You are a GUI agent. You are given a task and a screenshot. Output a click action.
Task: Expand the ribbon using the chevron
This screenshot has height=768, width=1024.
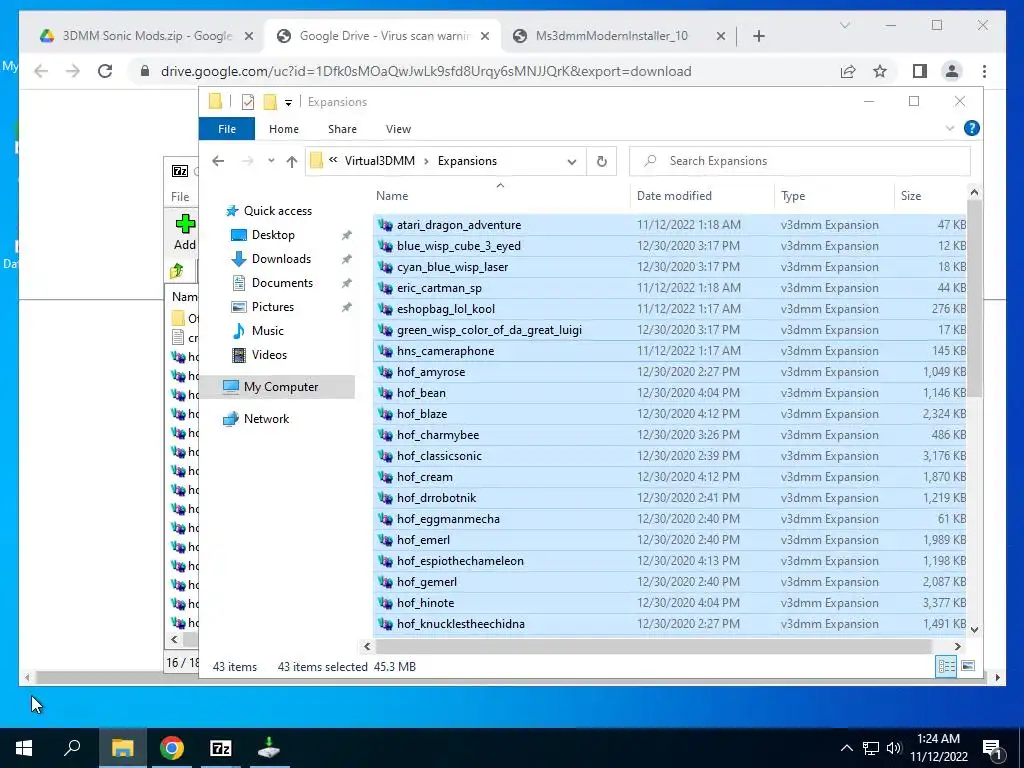click(950, 128)
